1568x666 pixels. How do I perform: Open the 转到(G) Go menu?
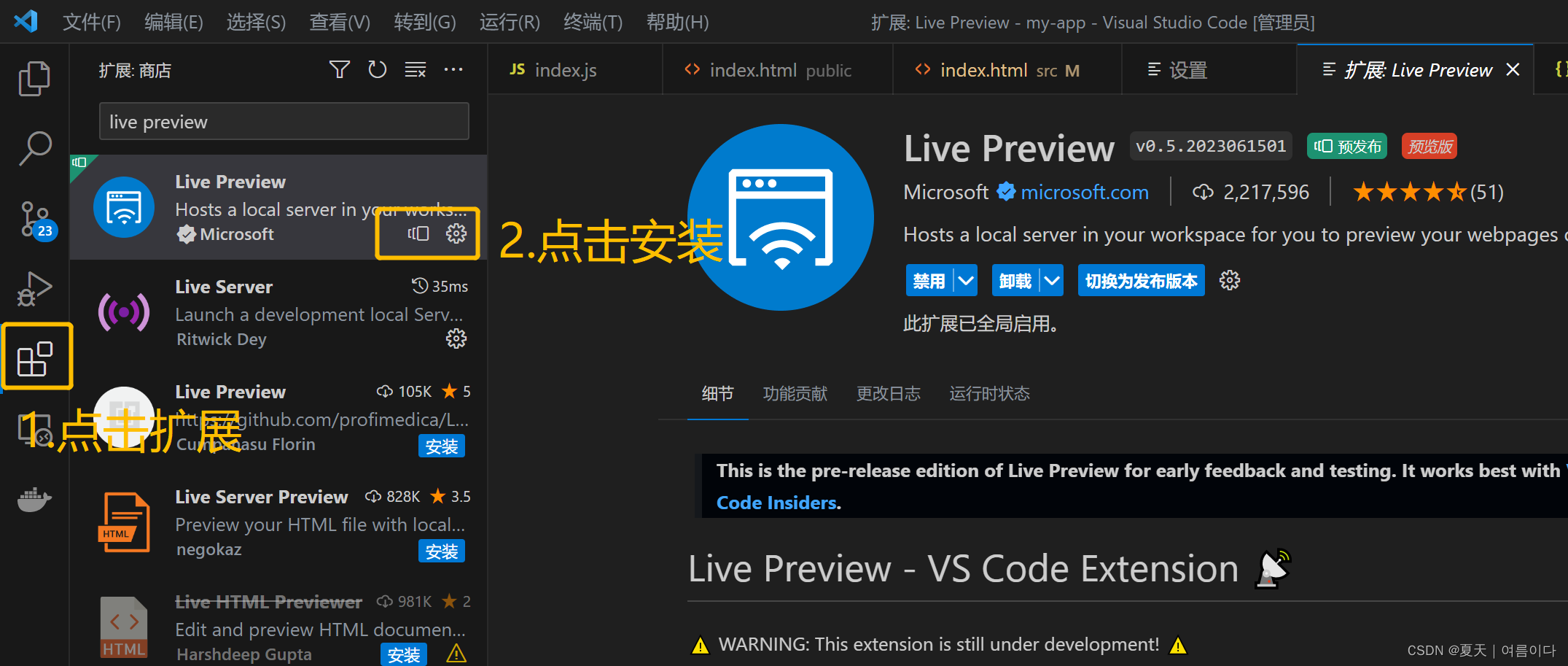pyautogui.click(x=425, y=22)
